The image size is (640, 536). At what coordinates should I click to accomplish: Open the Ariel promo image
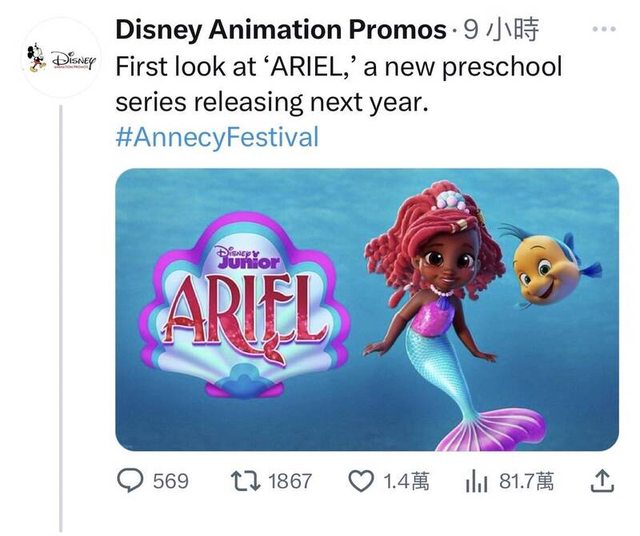[x=367, y=310]
